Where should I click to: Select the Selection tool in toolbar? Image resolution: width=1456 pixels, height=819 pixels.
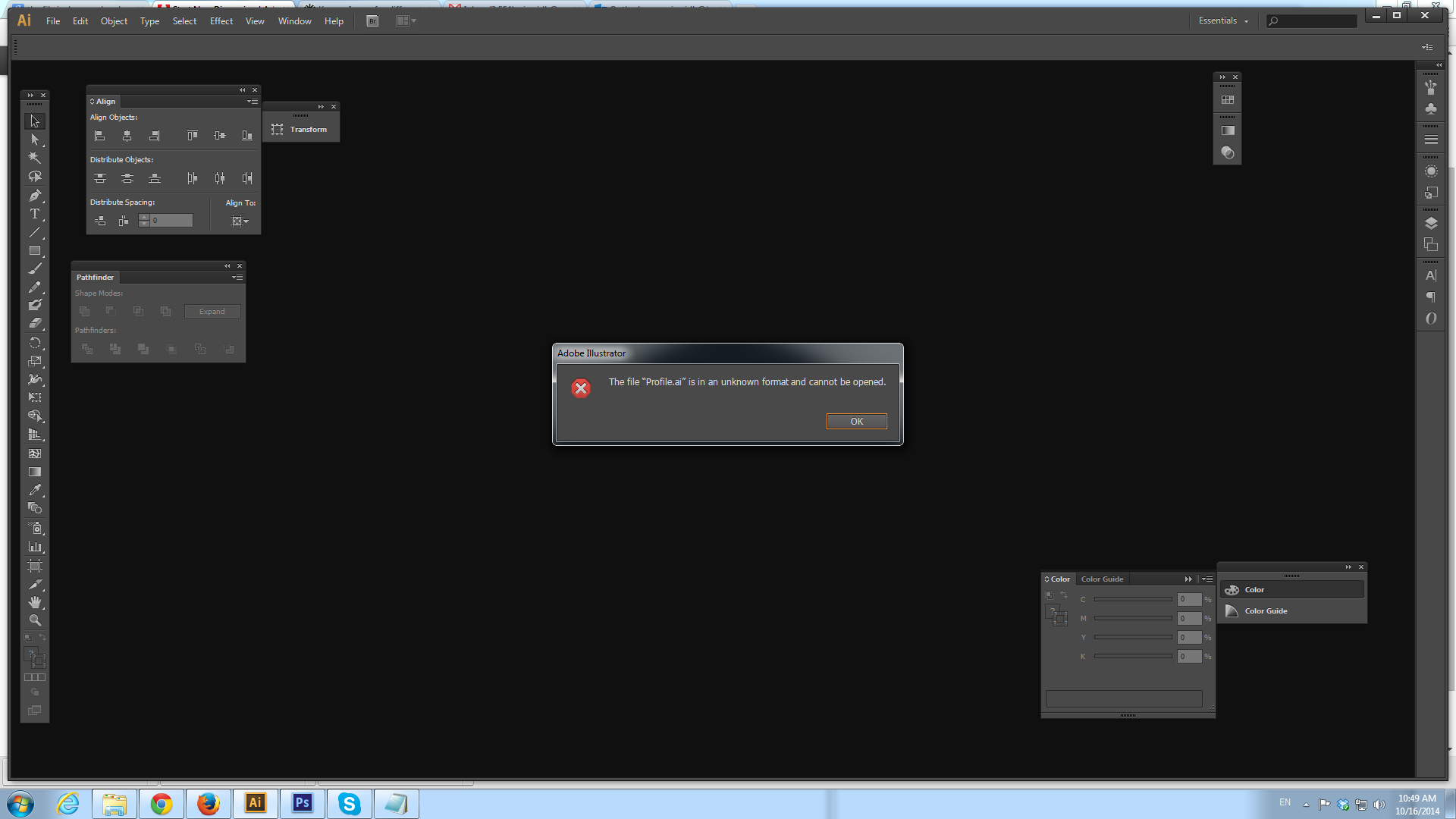pyautogui.click(x=35, y=121)
